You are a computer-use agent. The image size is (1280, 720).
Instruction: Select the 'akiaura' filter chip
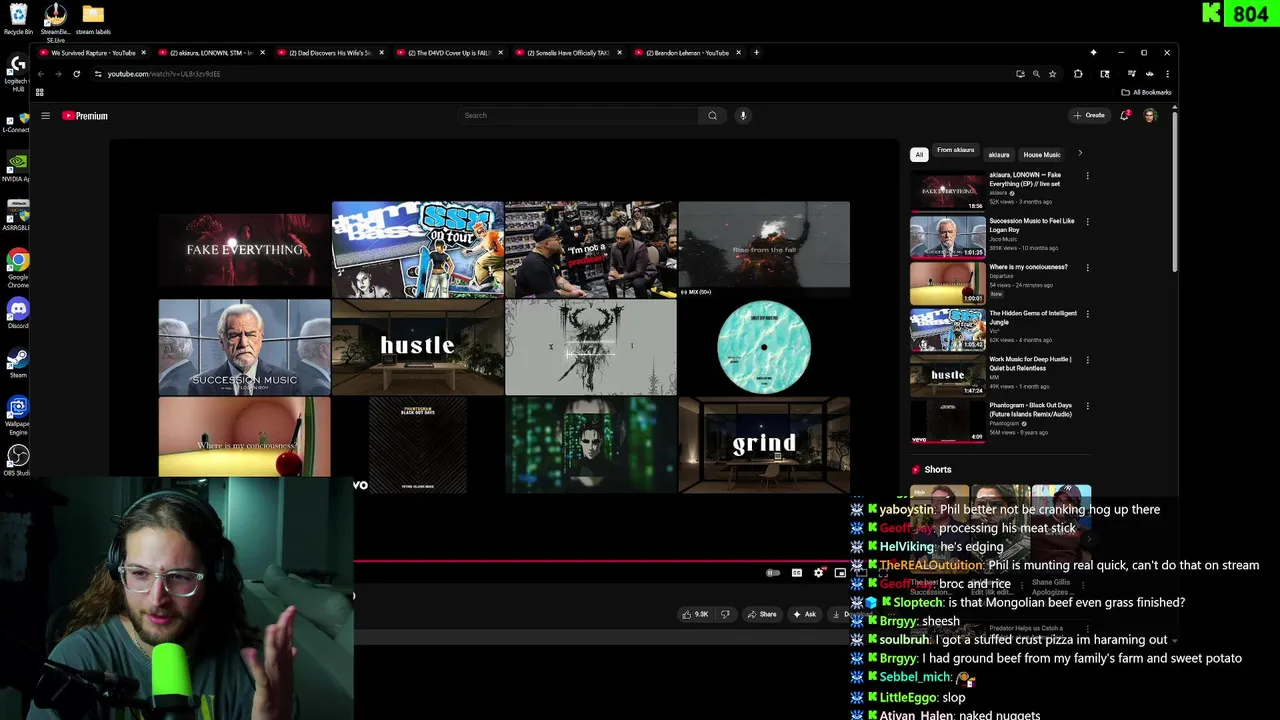pyautogui.click(x=999, y=155)
